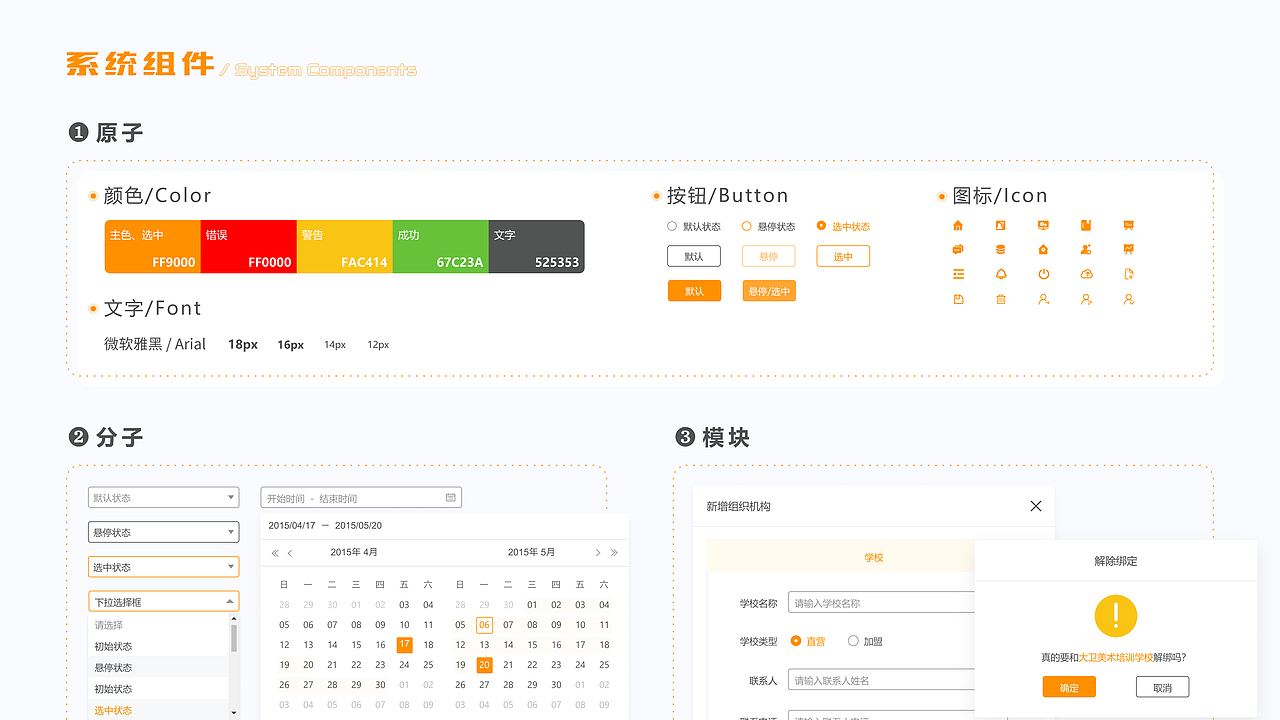The height and width of the screenshot is (720, 1280).
Task: Click the user with checkmark icon
Action: (x=1129, y=299)
